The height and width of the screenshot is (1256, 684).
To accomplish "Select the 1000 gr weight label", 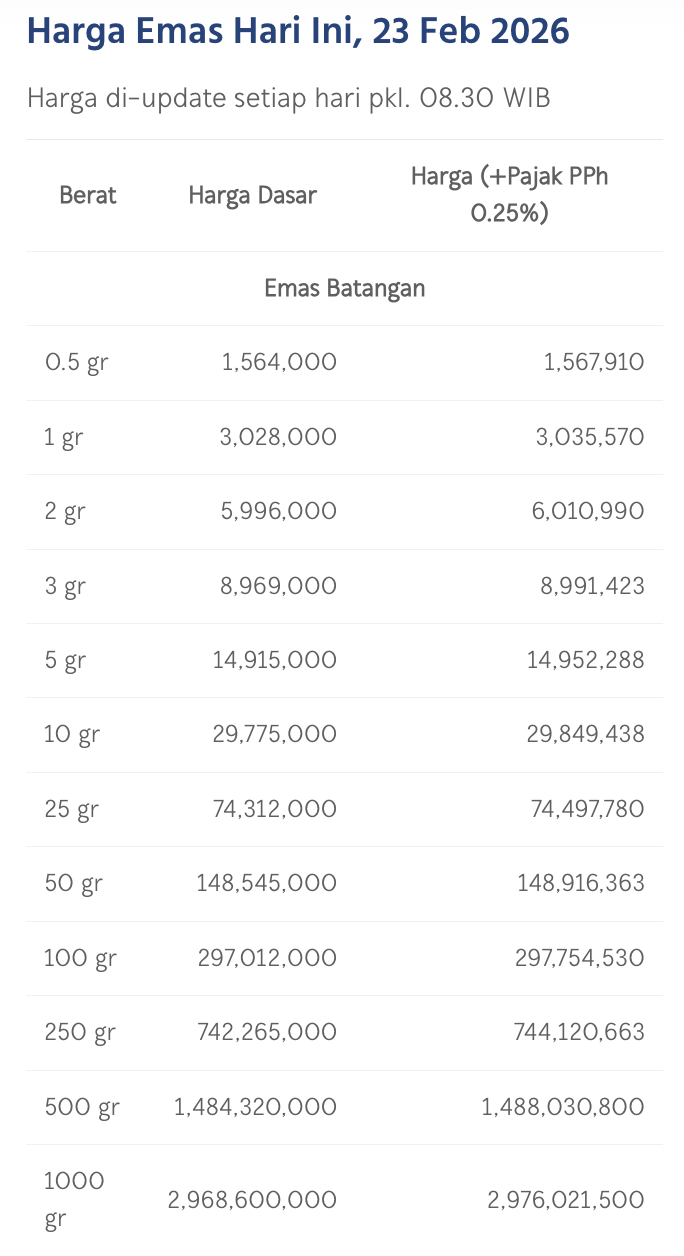I will point(74,1199).
